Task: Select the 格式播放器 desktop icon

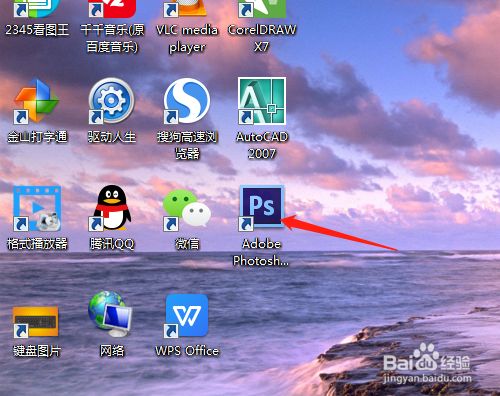Action: [37, 209]
